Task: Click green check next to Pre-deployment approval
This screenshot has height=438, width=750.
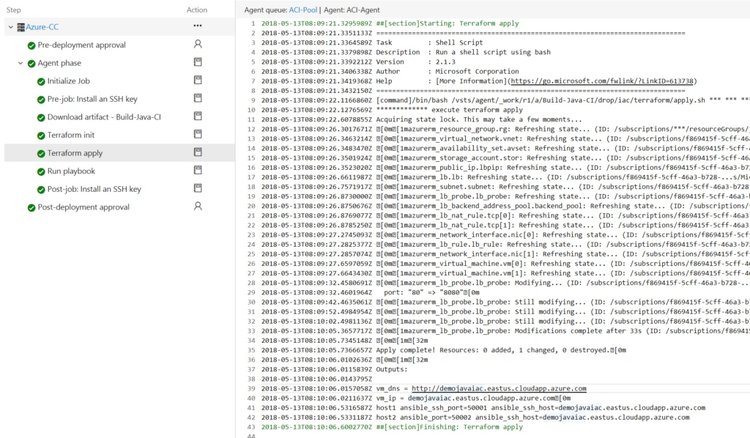Action: coord(32,45)
